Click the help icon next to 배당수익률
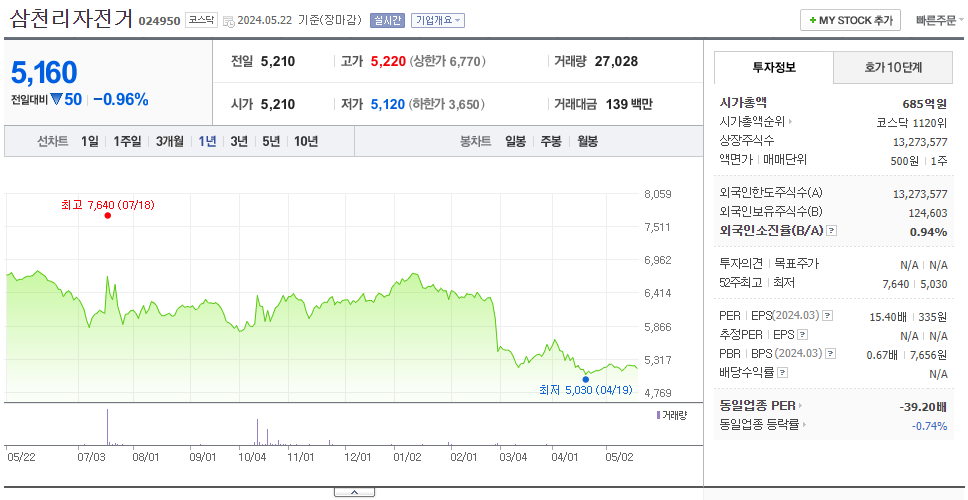The height and width of the screenshot is (500, 968). point(783,373)
